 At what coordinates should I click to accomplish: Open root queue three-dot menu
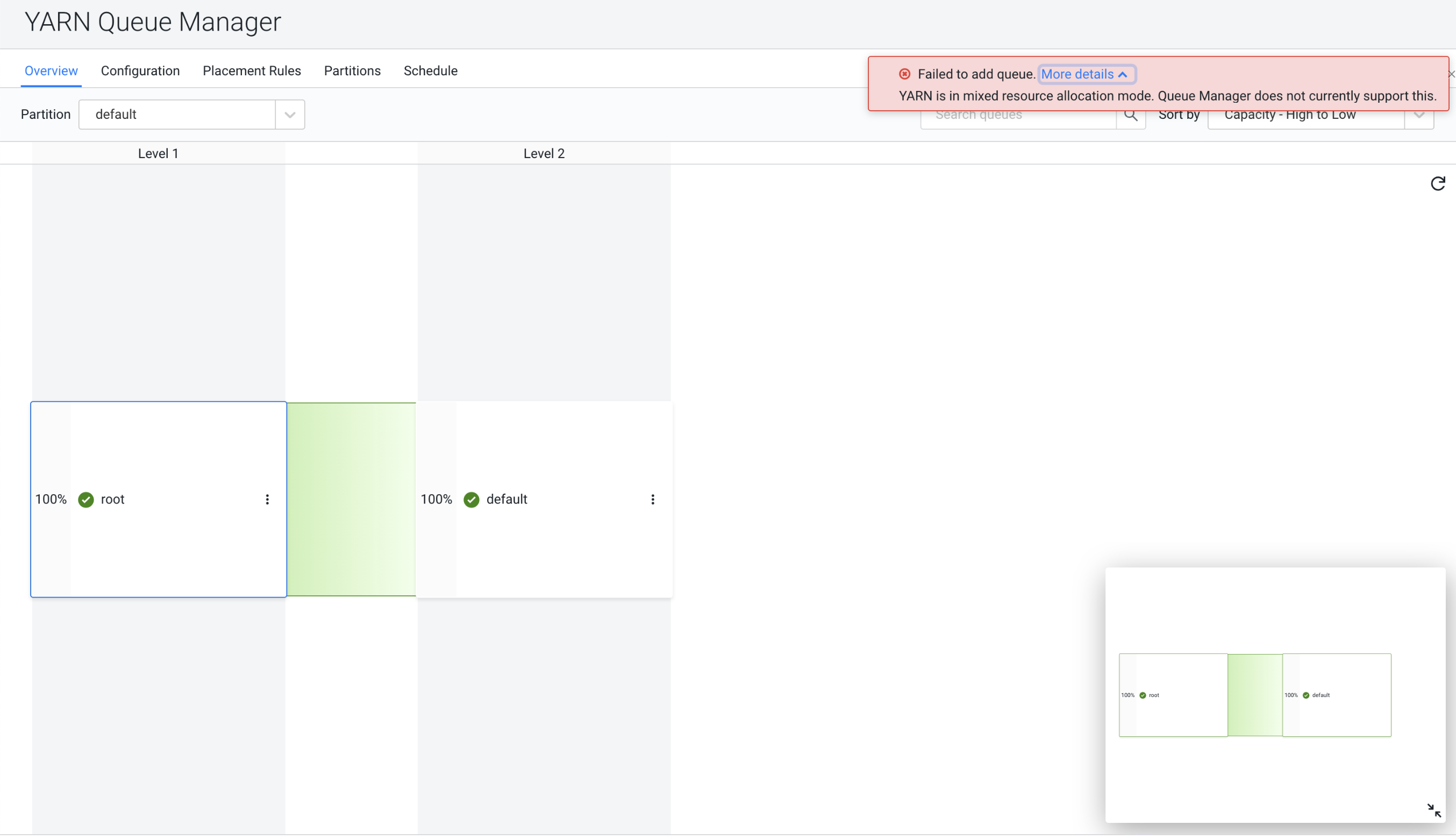pos(267,500)
